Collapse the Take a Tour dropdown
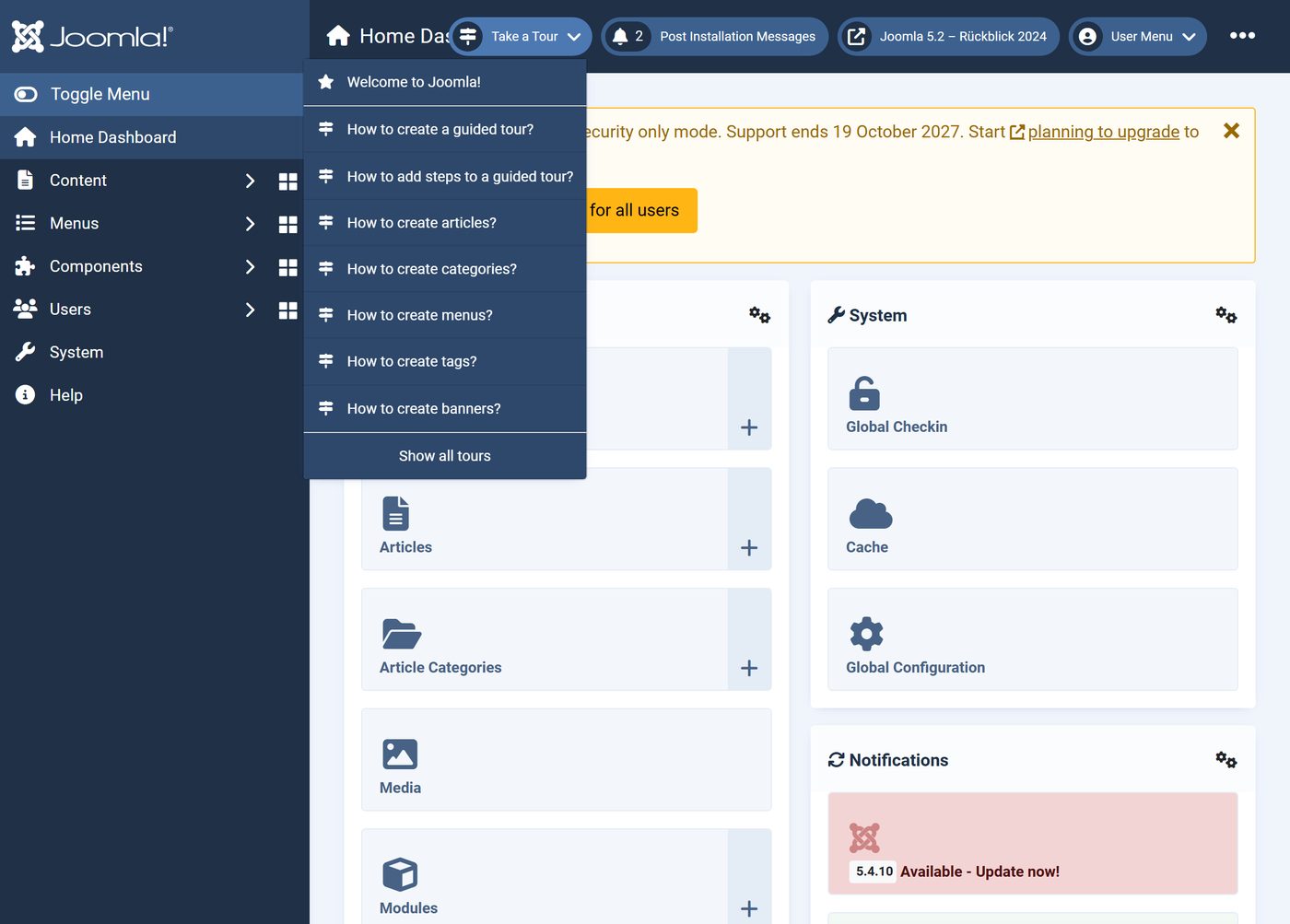The height and width of the screenshot is (924, 1290). tap(521, 36)
